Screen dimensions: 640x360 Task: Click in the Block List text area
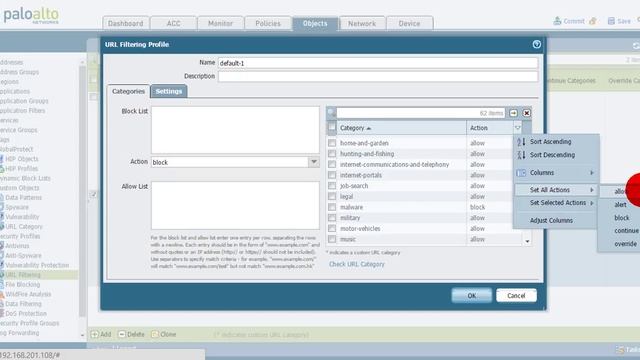coord(235,130)
